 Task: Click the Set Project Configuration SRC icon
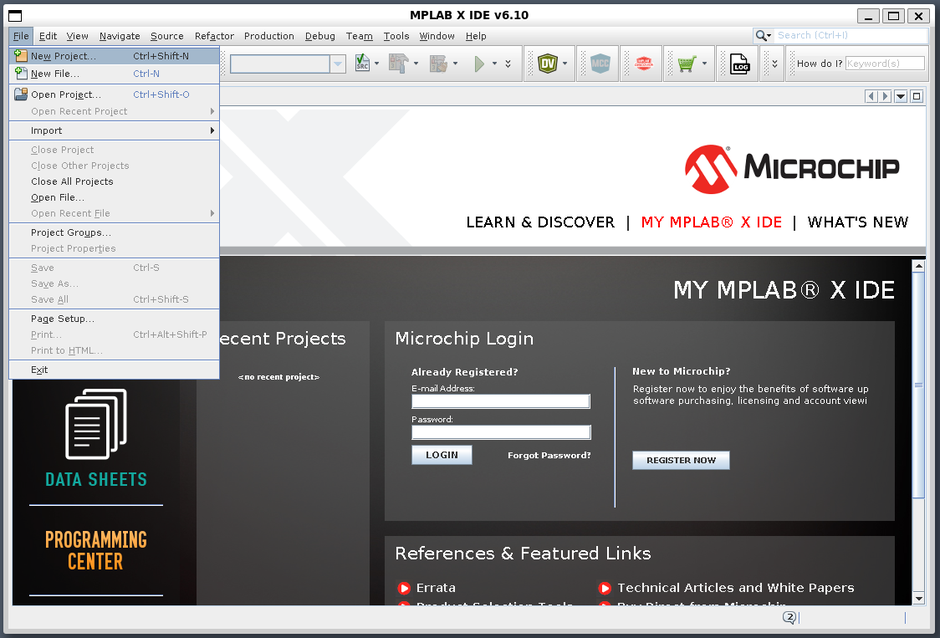coord(362,64)
